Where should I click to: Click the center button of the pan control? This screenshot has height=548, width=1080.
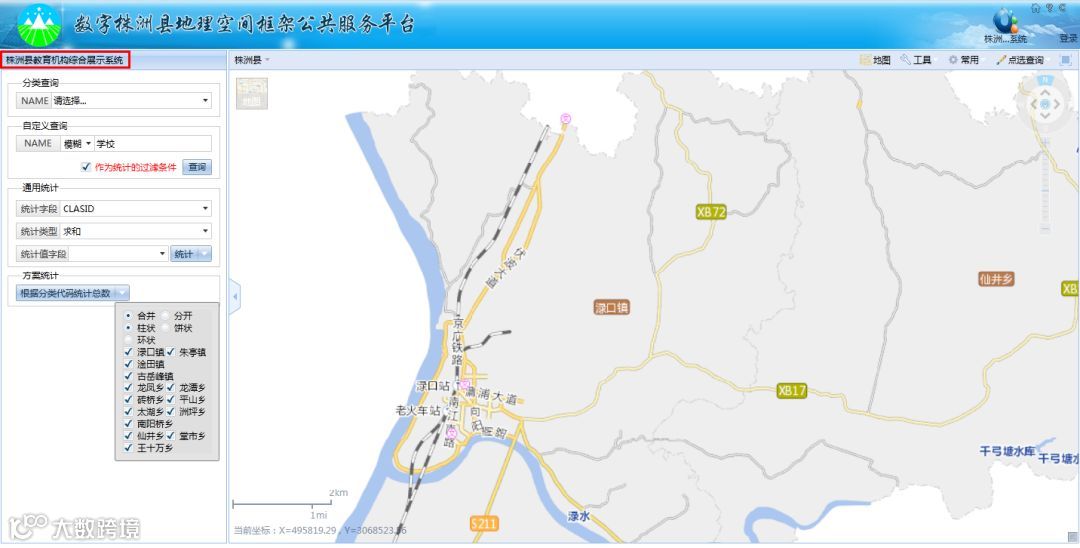point(1045,104)
